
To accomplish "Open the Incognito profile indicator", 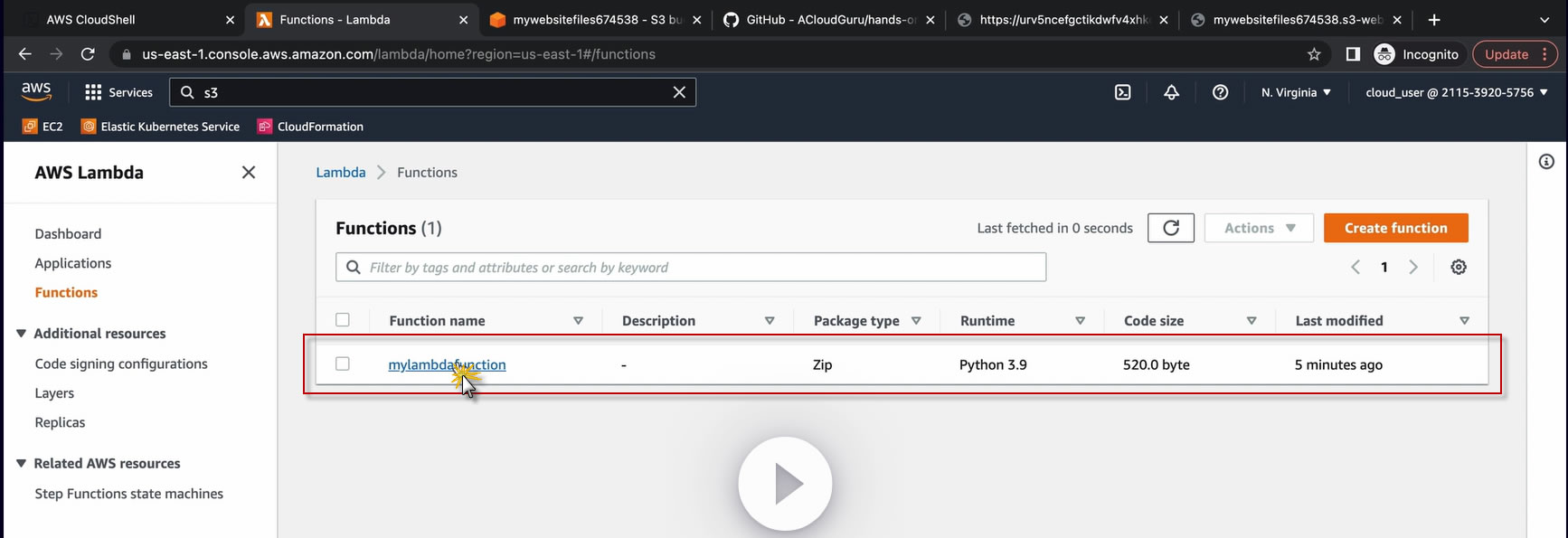I will (1416, 54).
